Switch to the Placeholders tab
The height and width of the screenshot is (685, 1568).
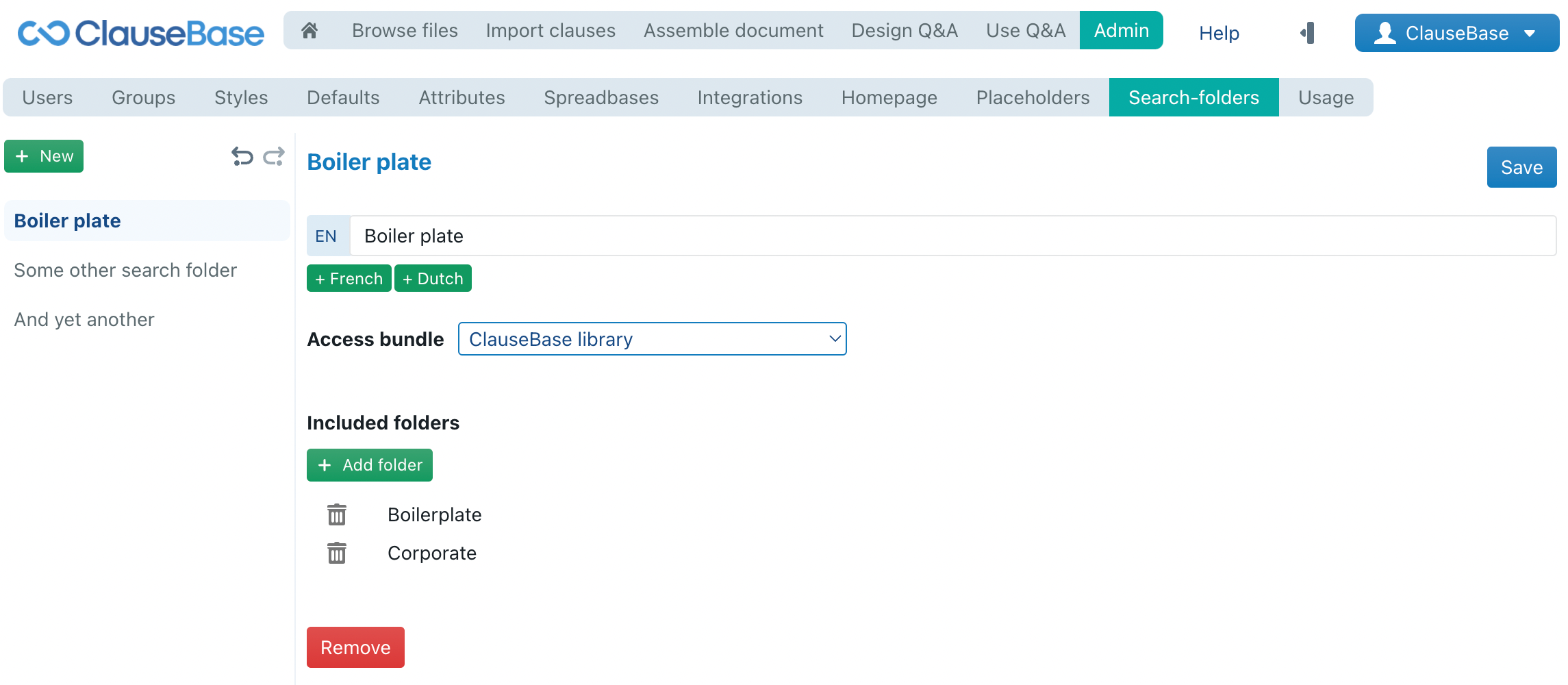(1033, 97)
